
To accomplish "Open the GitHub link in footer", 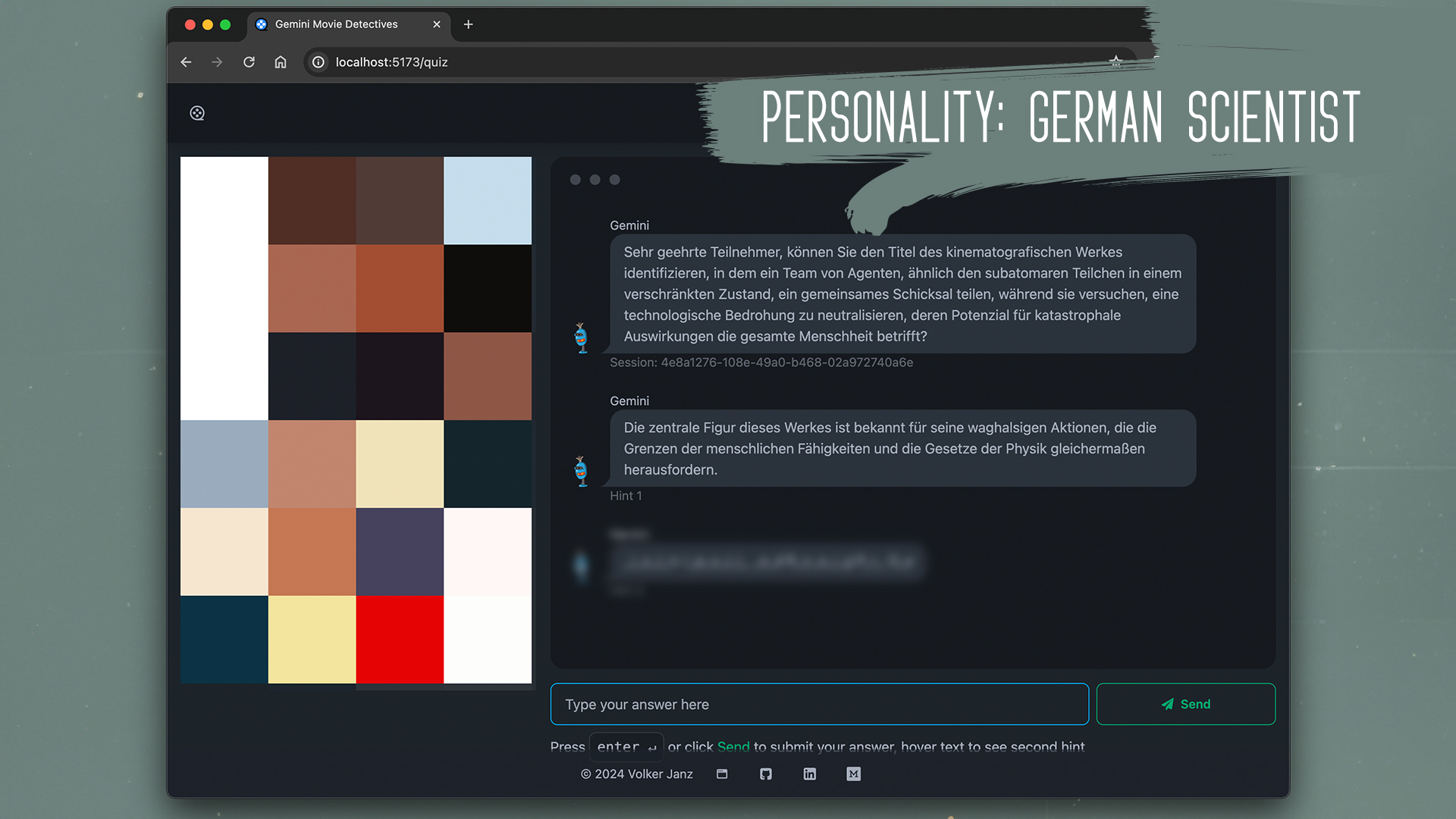I will pyautogui.click(x=766, y=773).
